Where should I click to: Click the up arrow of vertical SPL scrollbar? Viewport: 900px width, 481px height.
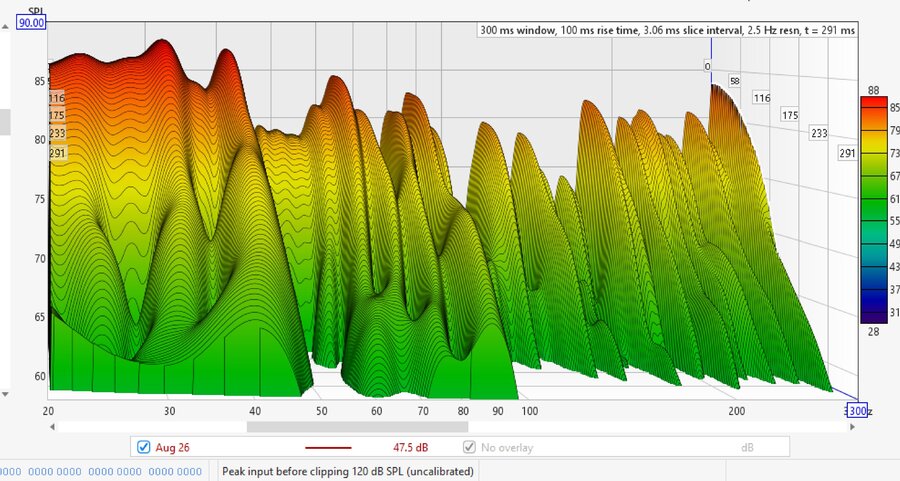tap(5, 26)
